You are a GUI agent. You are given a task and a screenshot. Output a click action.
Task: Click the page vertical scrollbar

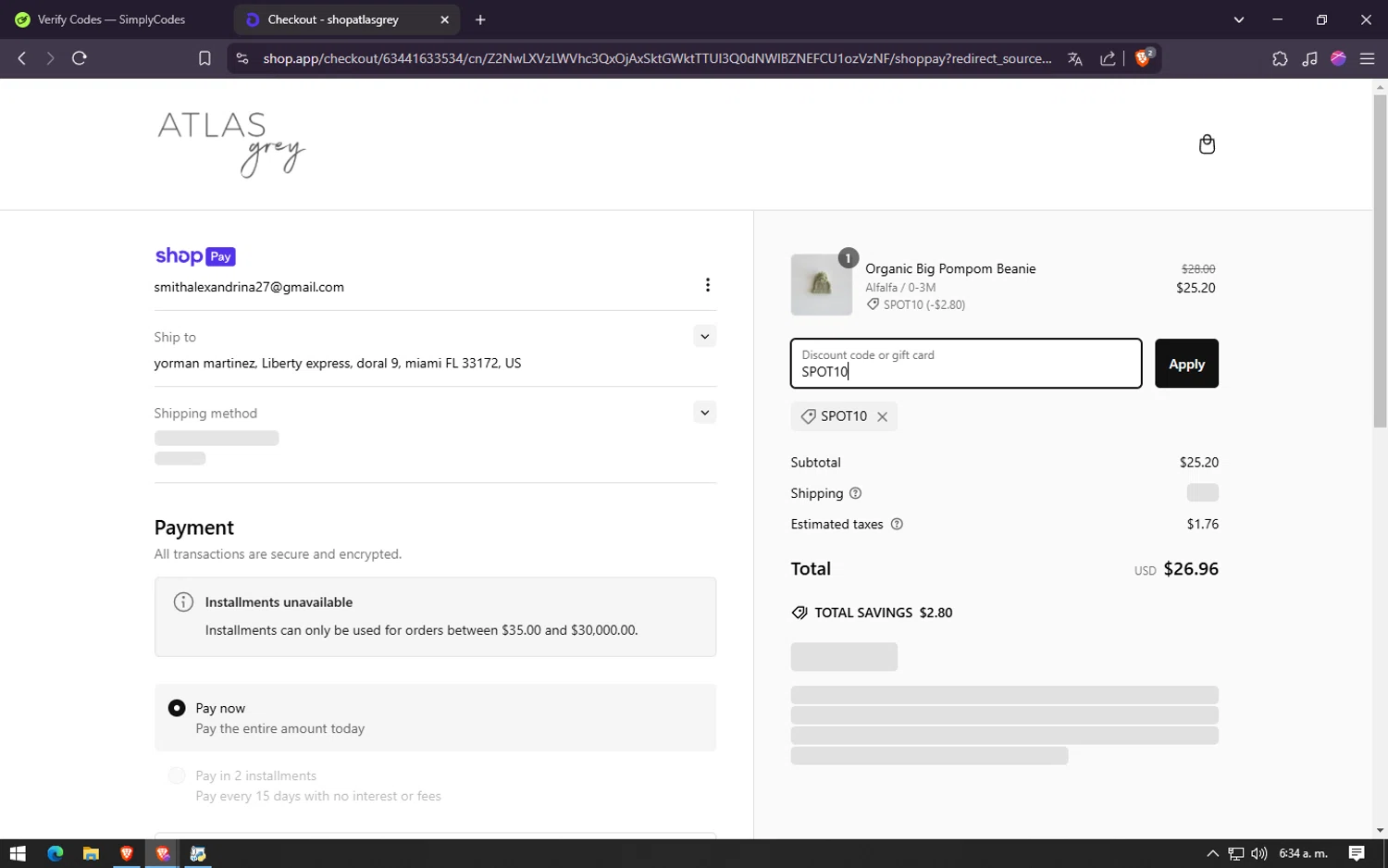[1380, 259]
